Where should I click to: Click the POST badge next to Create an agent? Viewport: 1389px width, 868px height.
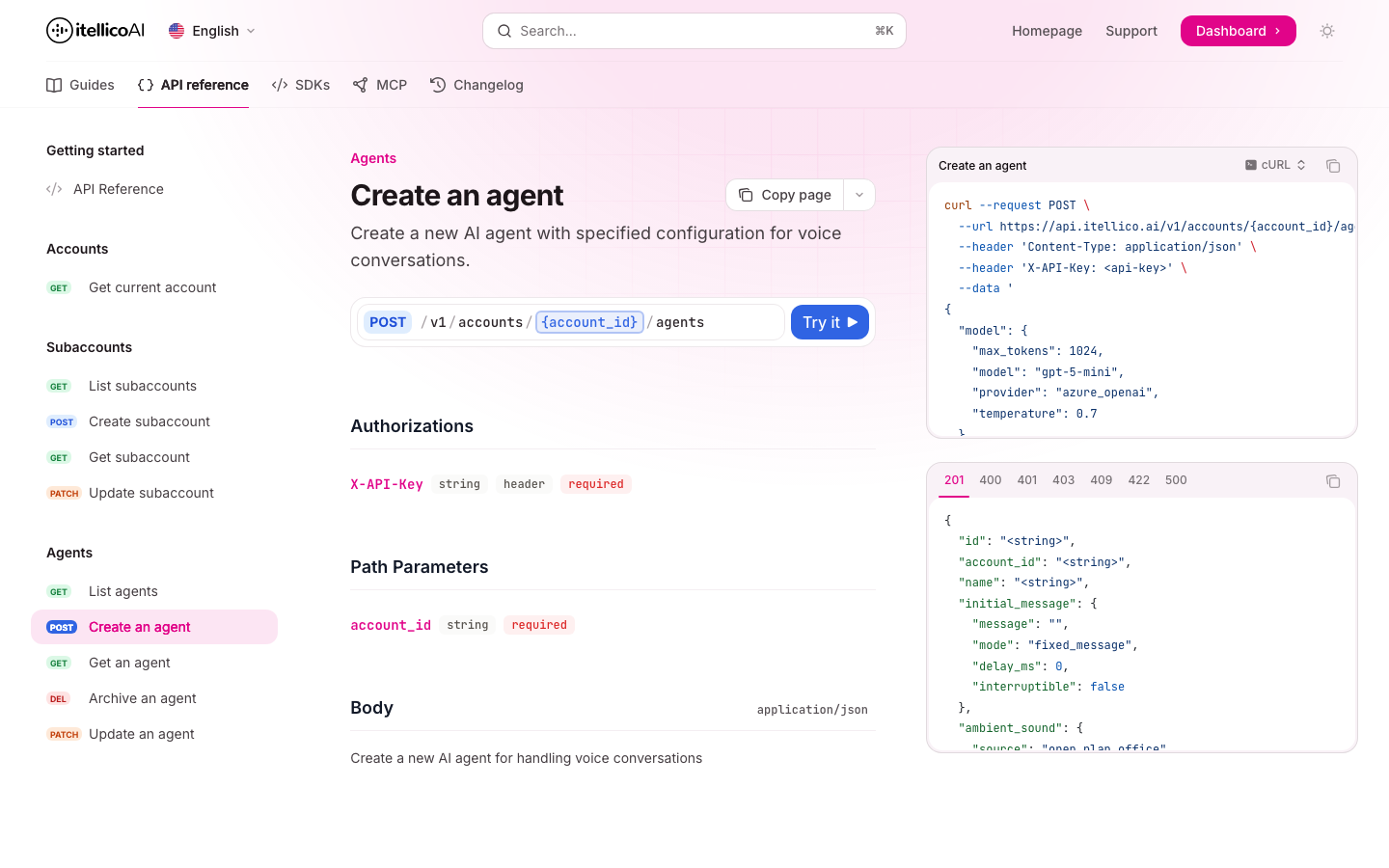pyautogui.click(x=61, y=627)
